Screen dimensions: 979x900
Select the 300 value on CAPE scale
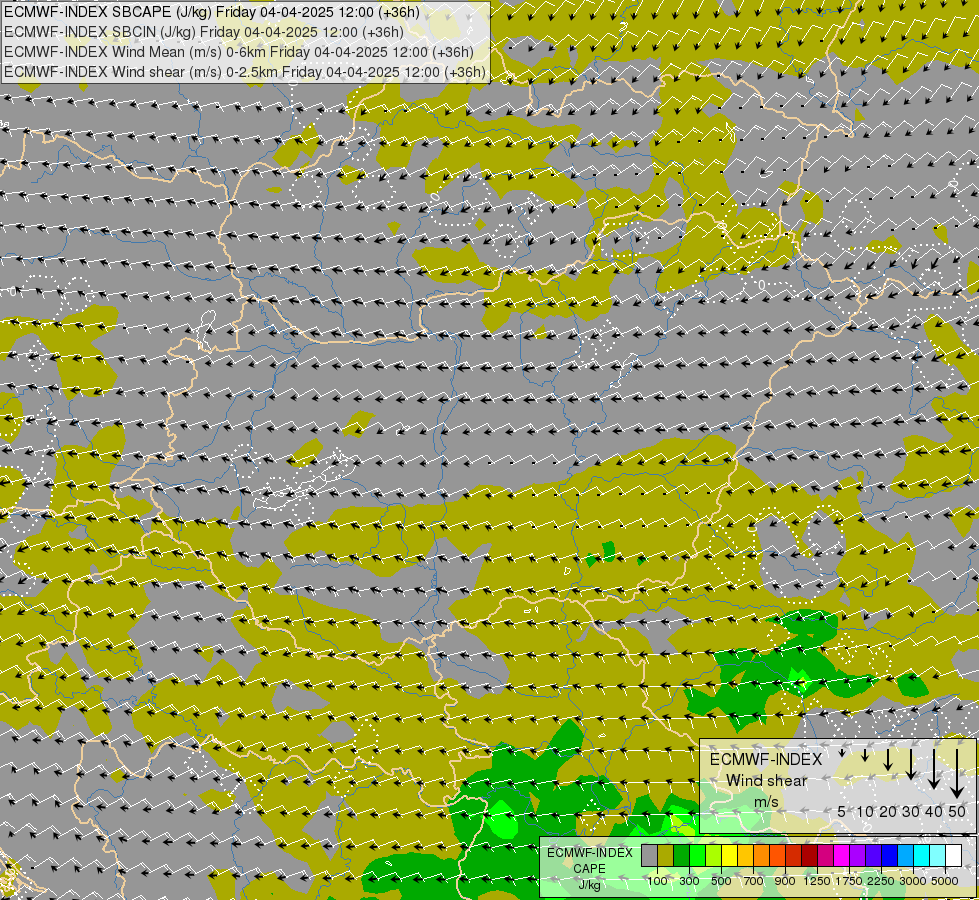click(x=689, y=881)
